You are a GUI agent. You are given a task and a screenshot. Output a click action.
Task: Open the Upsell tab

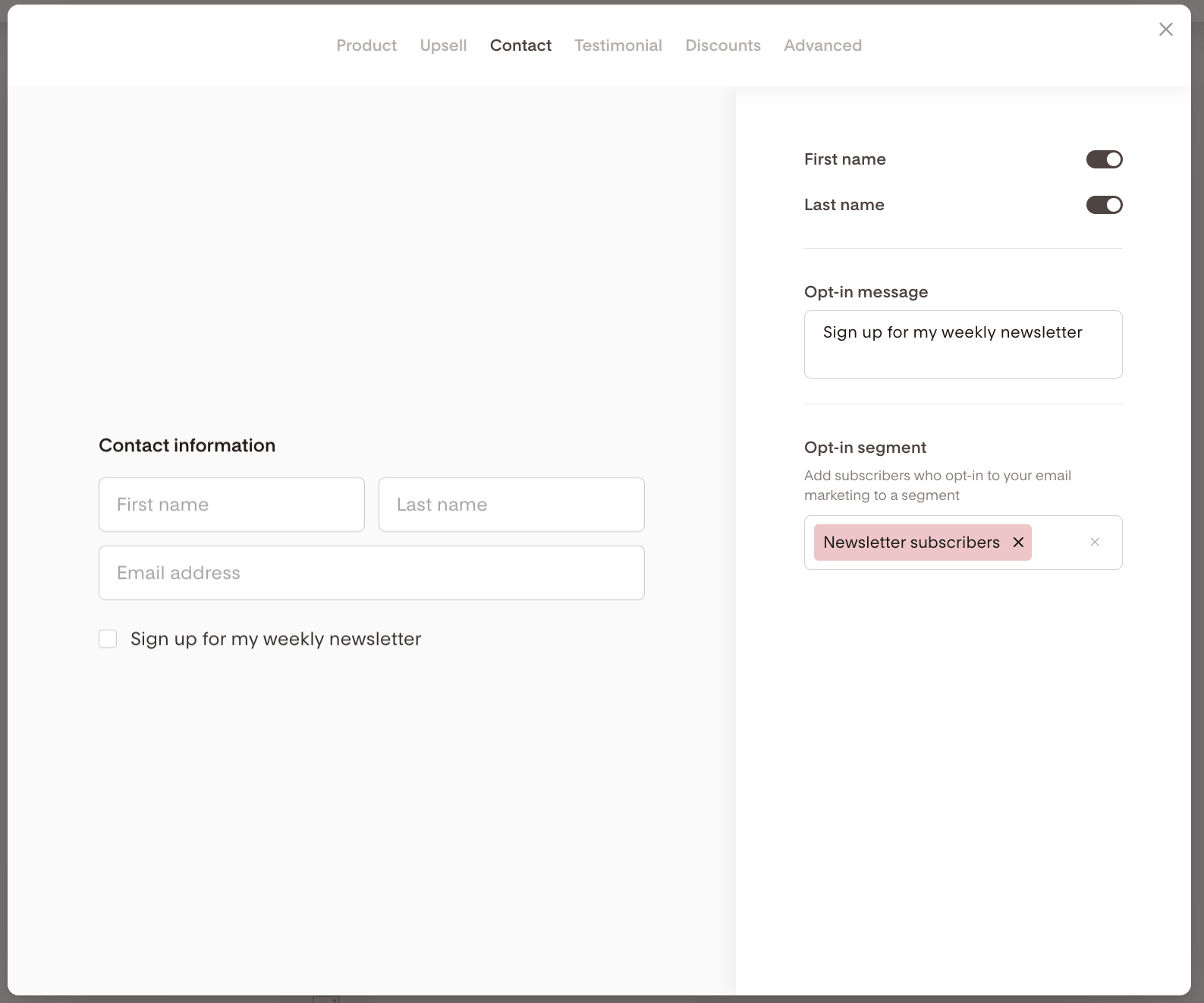[x=443, y=46]
